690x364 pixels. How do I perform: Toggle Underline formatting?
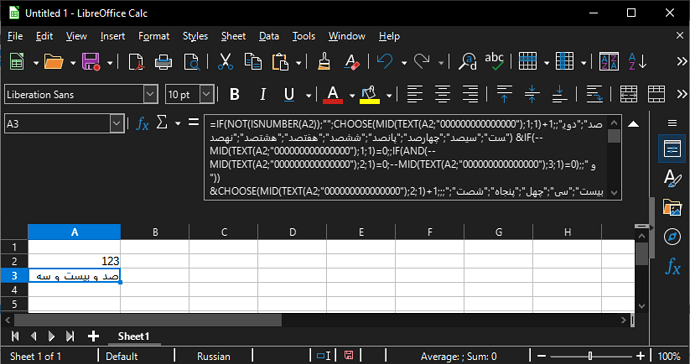point(289,94)
